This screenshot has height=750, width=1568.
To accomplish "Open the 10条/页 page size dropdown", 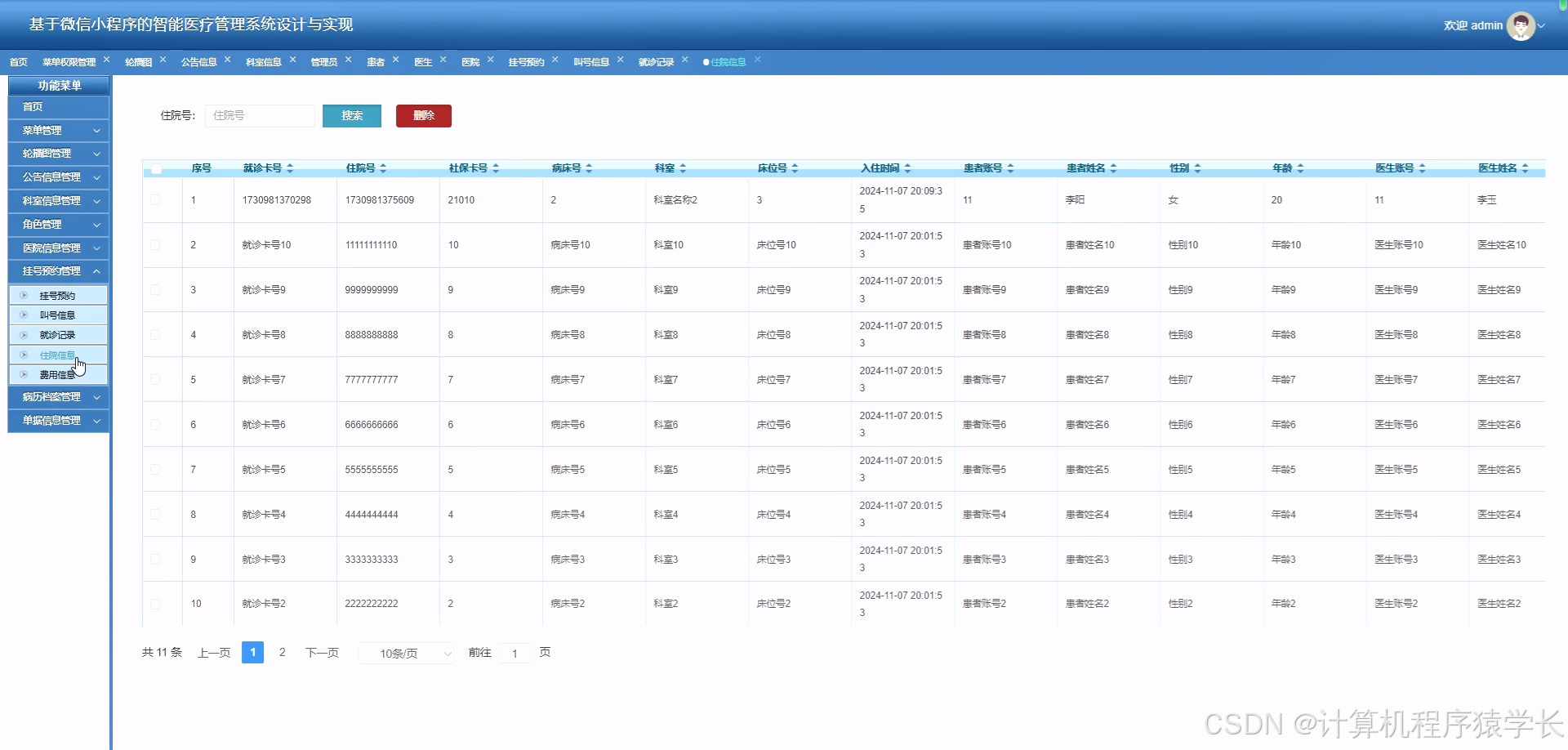I will [407, 653].
